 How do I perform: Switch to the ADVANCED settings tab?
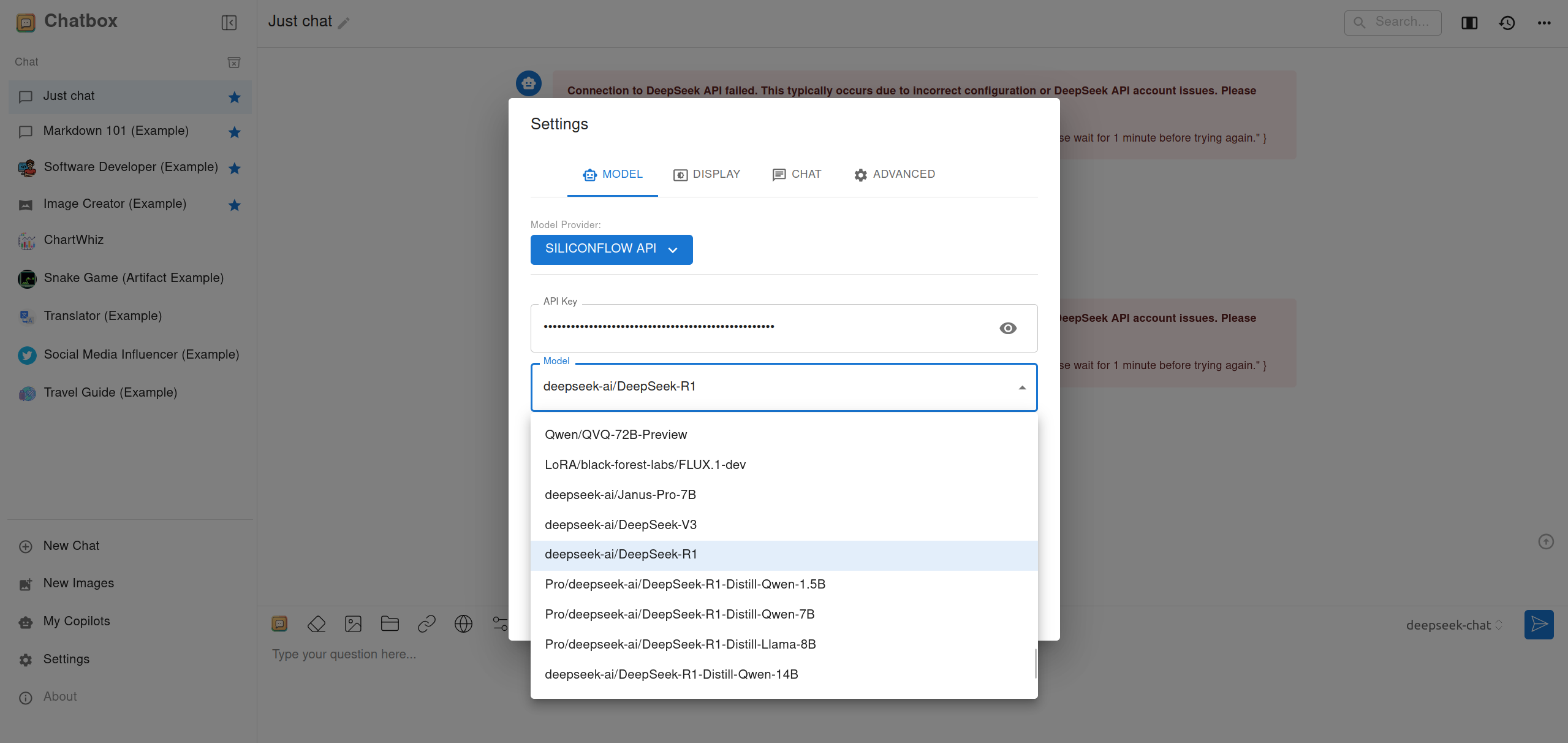(x=895, y=175)
